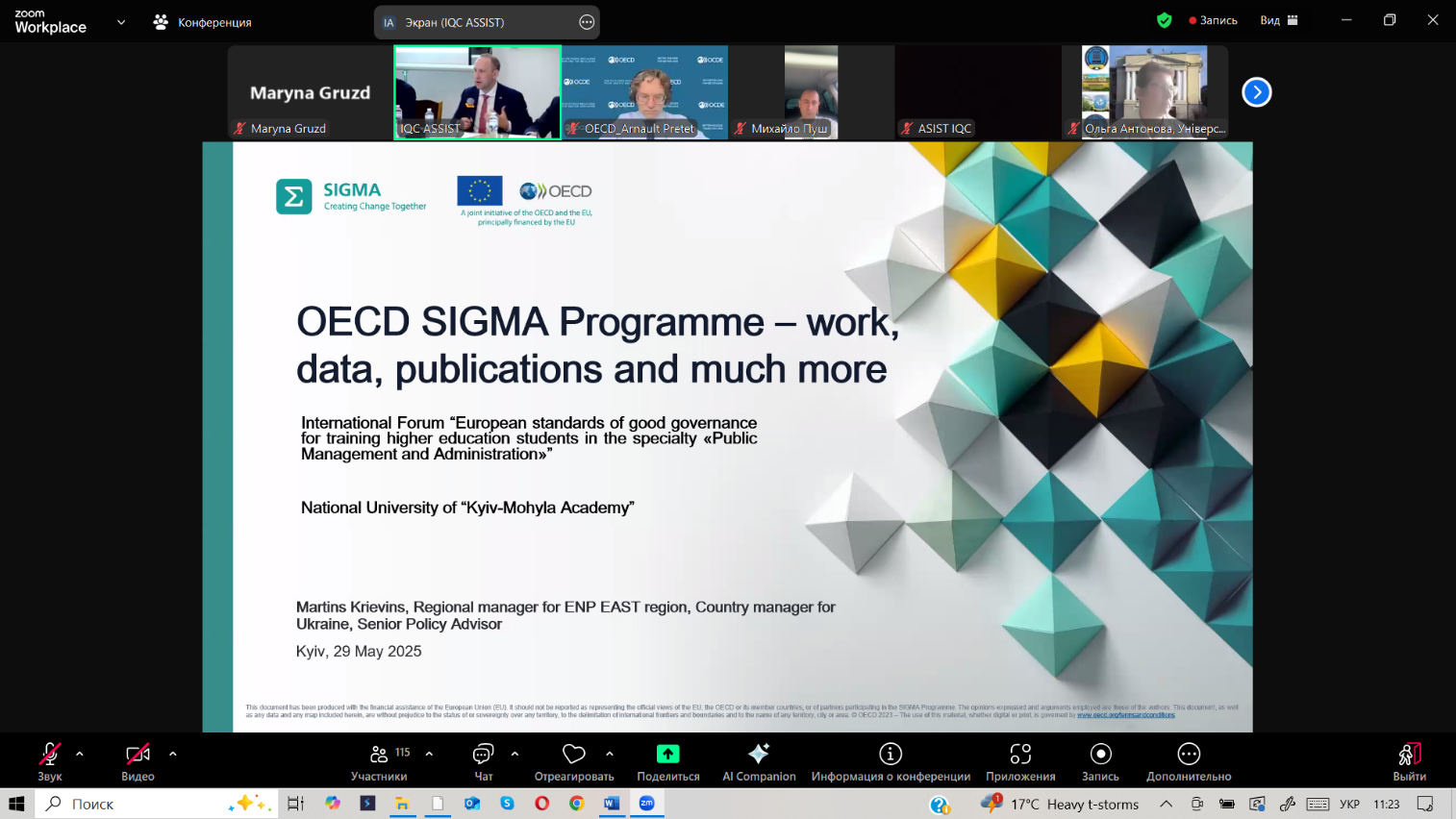Screen dimensions: 1456x819
Task: Click the Martins Krievins presenter line
Action: tap(565, 615)
